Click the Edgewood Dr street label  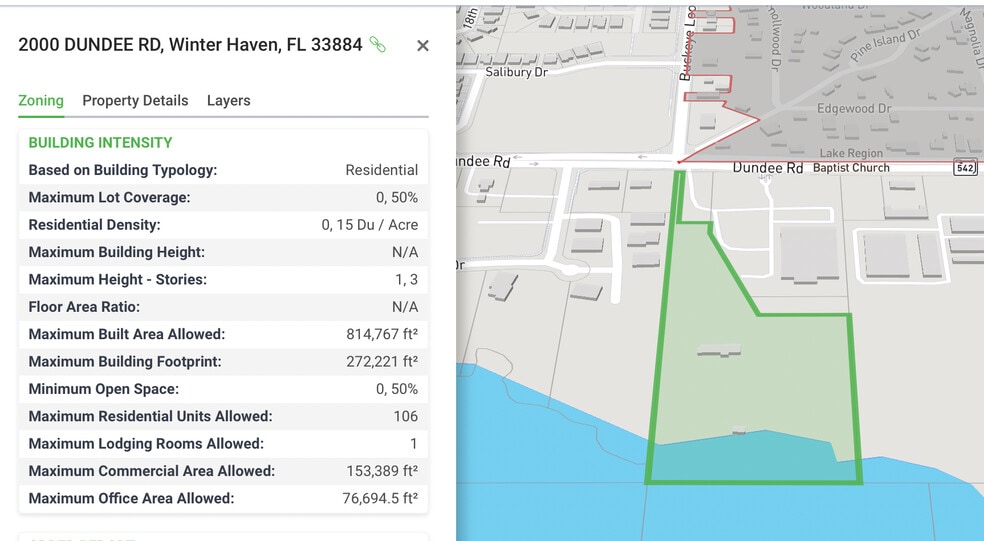pos(854,109)
